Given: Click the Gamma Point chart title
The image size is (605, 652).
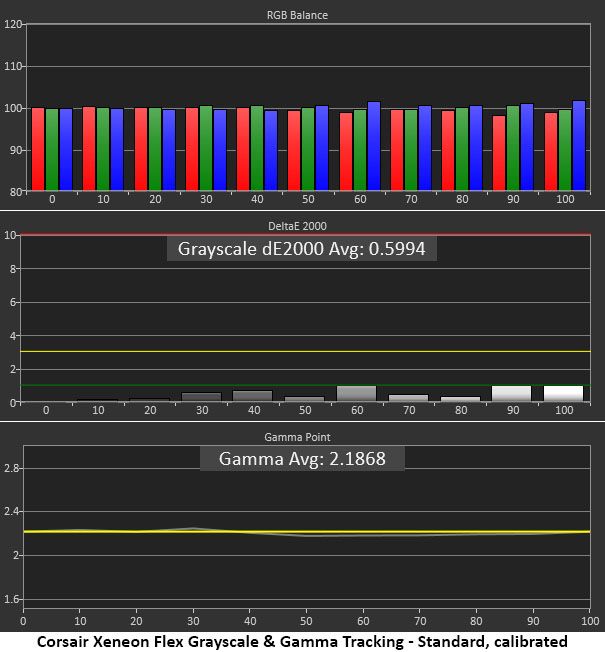Looking at the screenshot, I should [x=297, y=437].
